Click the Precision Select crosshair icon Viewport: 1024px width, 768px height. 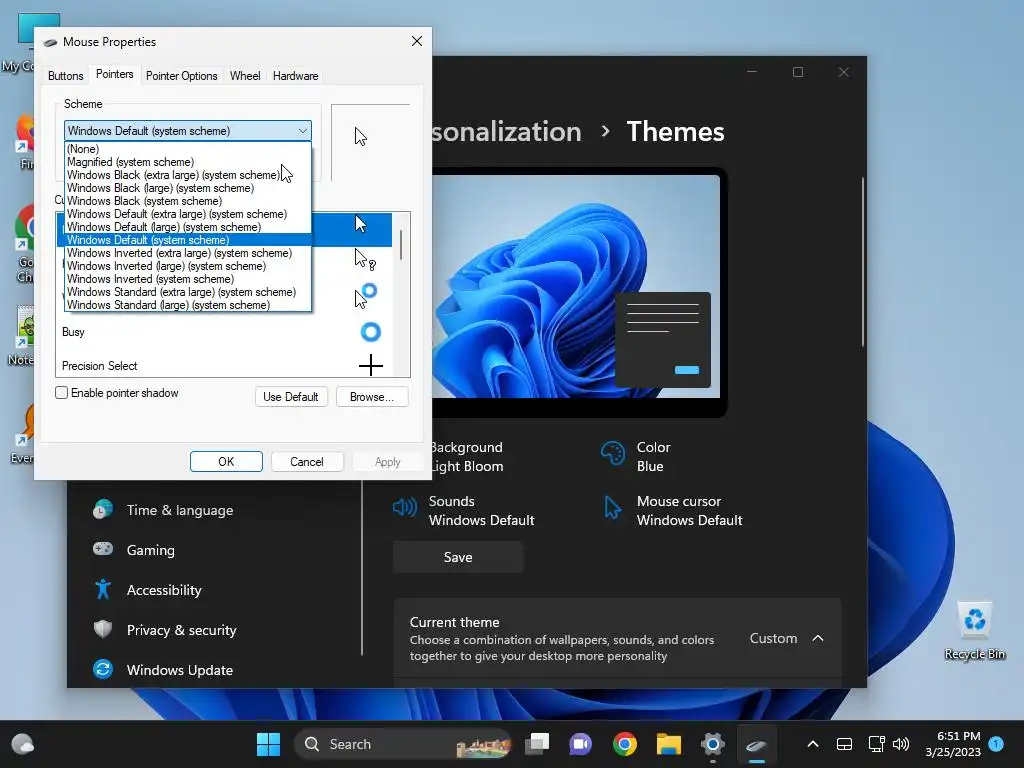coord(370,365)
